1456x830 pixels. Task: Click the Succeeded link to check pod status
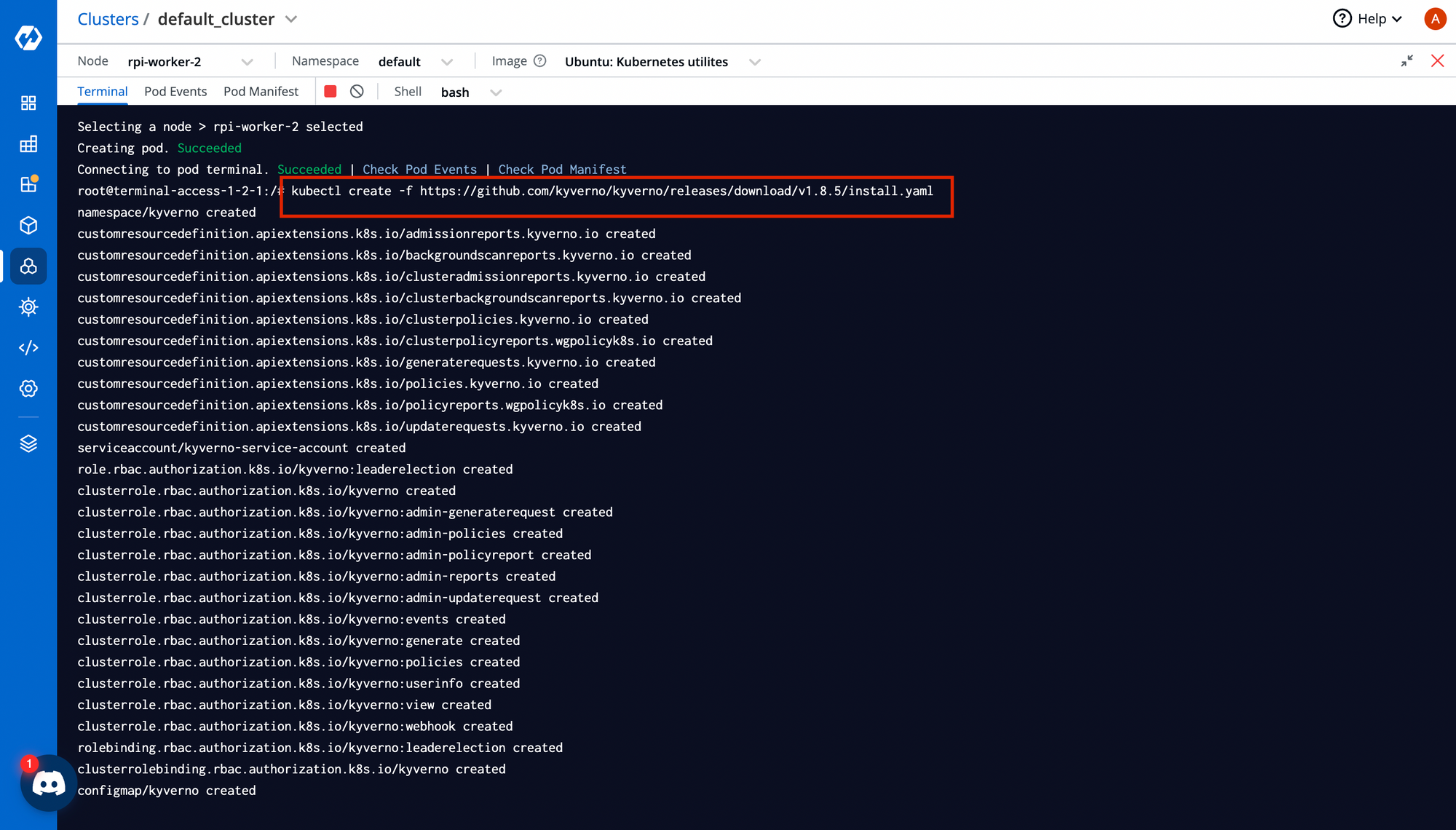tap(309, 169)
